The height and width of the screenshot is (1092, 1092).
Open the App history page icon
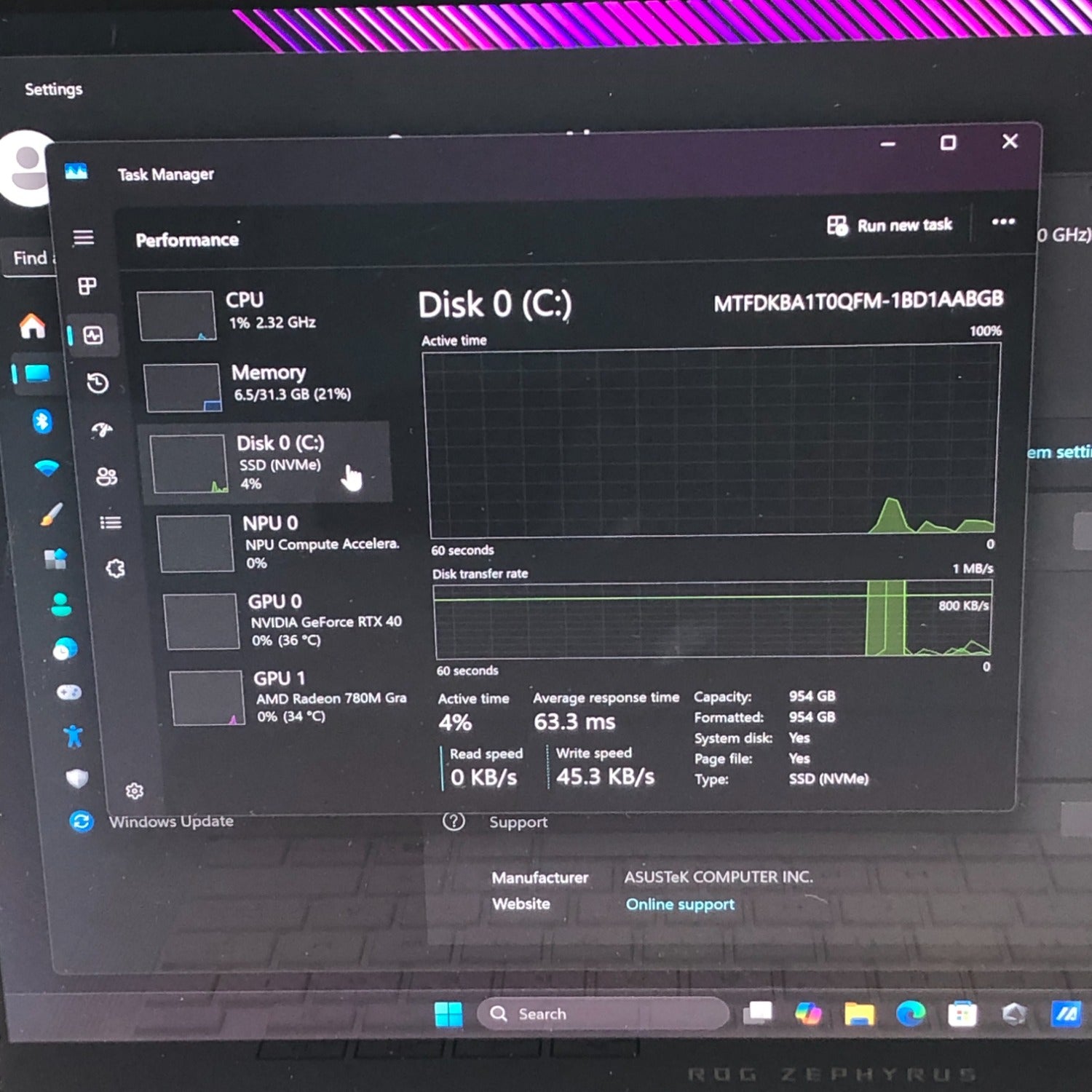(x=98, y=383)
